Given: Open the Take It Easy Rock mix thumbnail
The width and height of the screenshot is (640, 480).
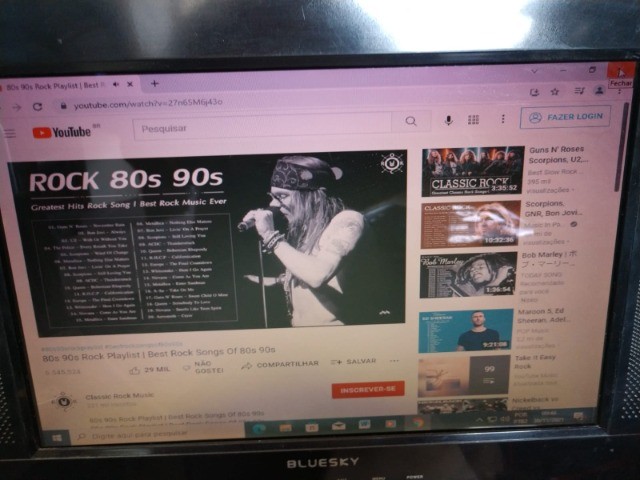Looking at the screenshot, I should 464,376.
